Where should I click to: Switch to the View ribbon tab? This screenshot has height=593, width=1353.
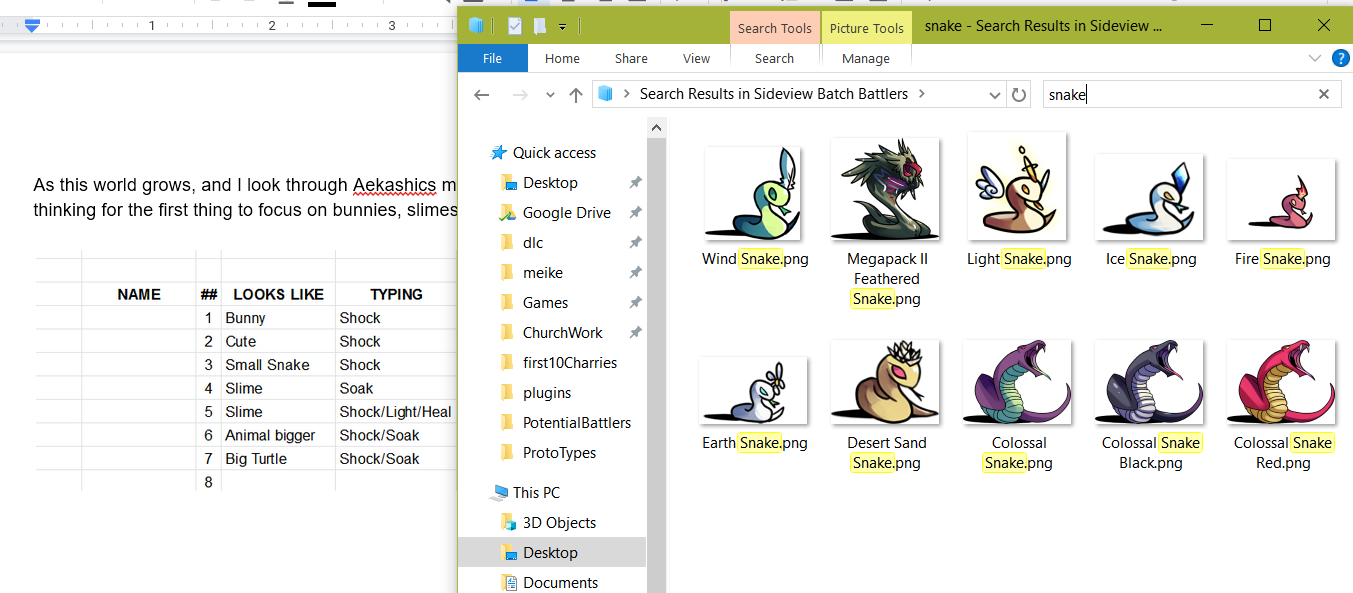[x=696, y=59]
